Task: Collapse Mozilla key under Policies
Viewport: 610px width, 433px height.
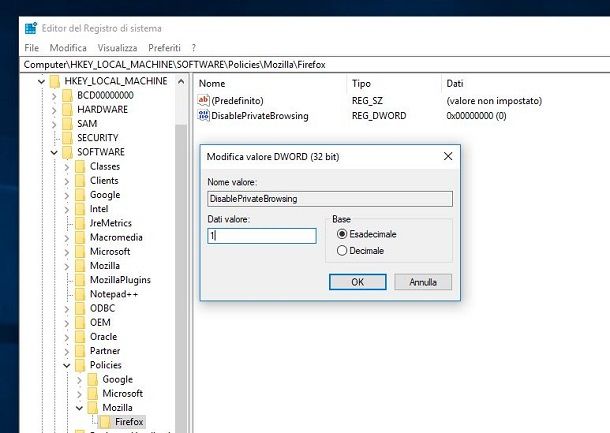Action: [x=80, y=408]
